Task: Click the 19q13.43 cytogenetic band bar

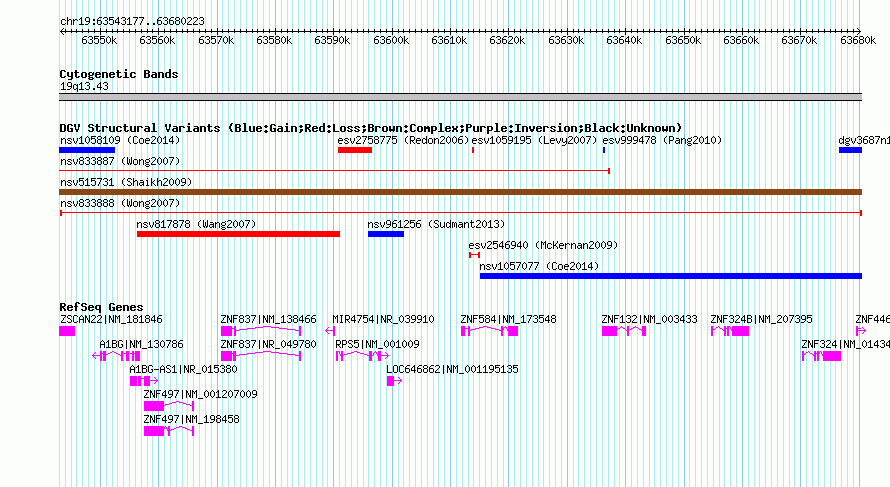Action: (460, 97)
